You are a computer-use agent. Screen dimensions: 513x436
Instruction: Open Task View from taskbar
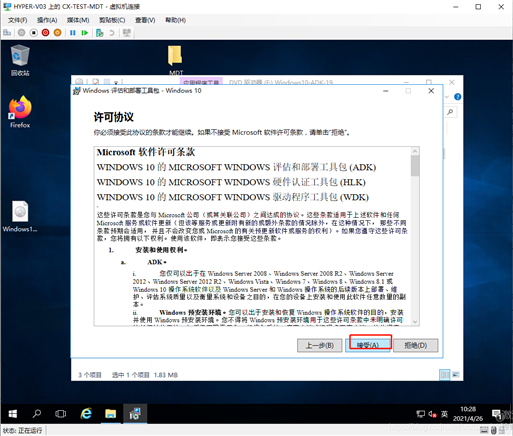pyautogui.click(x=61, y=414)
